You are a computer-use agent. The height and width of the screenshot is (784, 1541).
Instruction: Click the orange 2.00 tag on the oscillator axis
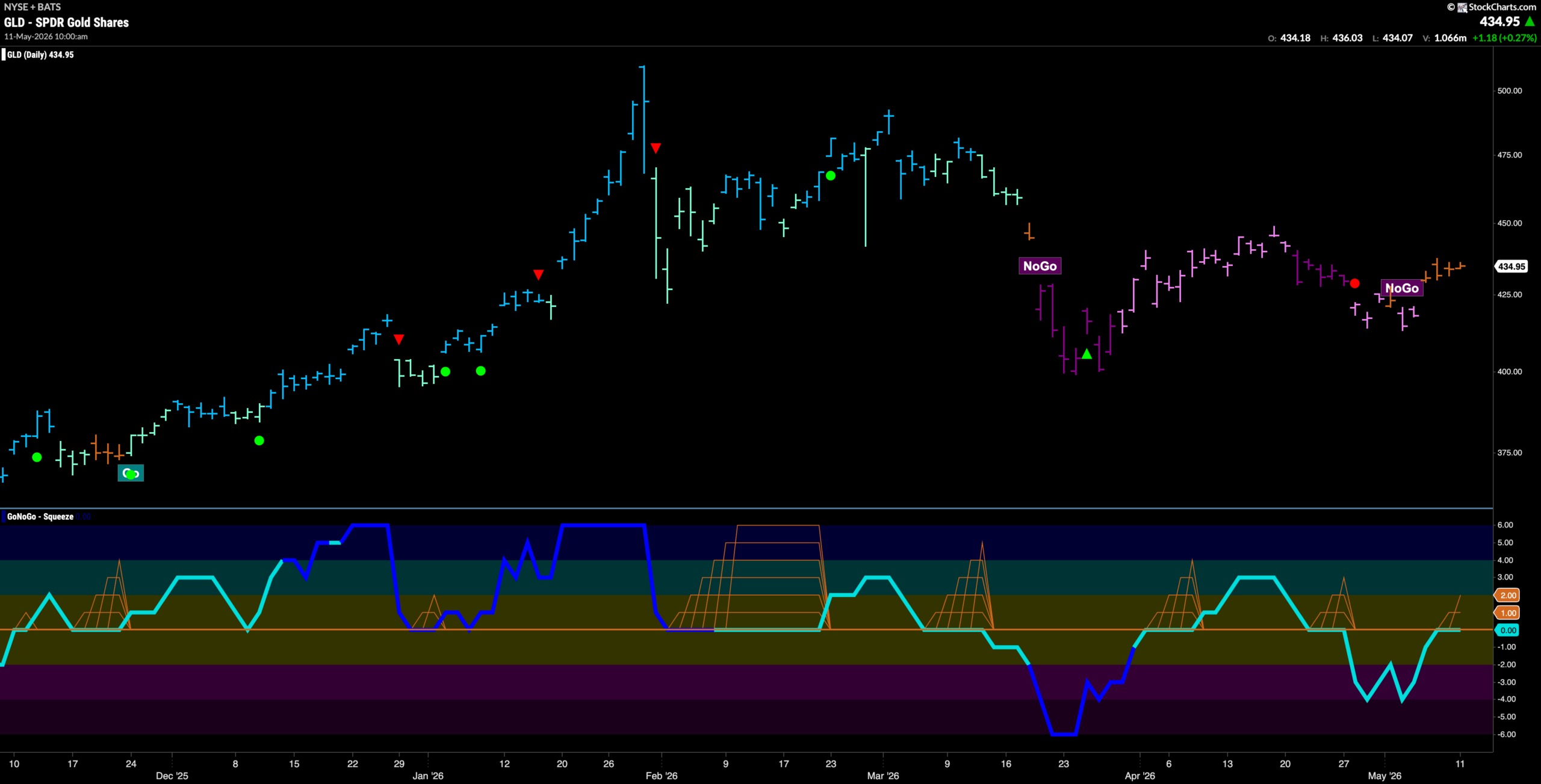click(x=1507, y=595)
